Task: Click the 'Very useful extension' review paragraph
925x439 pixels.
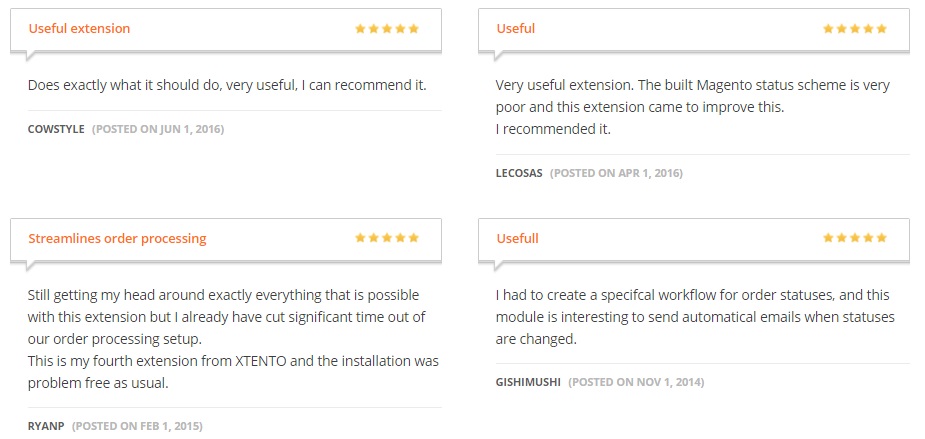Action: click(692, 107)
